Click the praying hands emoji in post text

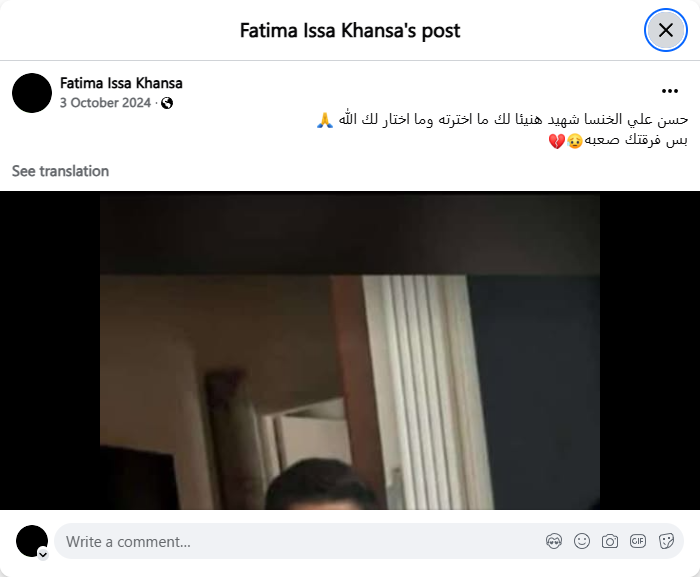(325, 120)
